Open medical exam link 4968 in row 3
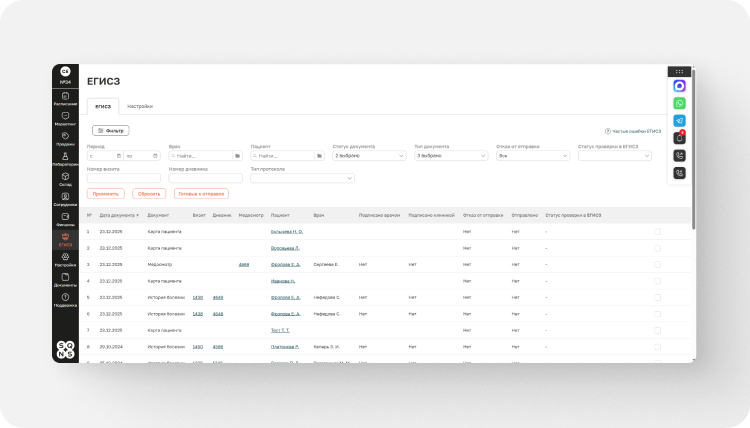This screenshot has height=428, width=750. (x=244, y=264)
